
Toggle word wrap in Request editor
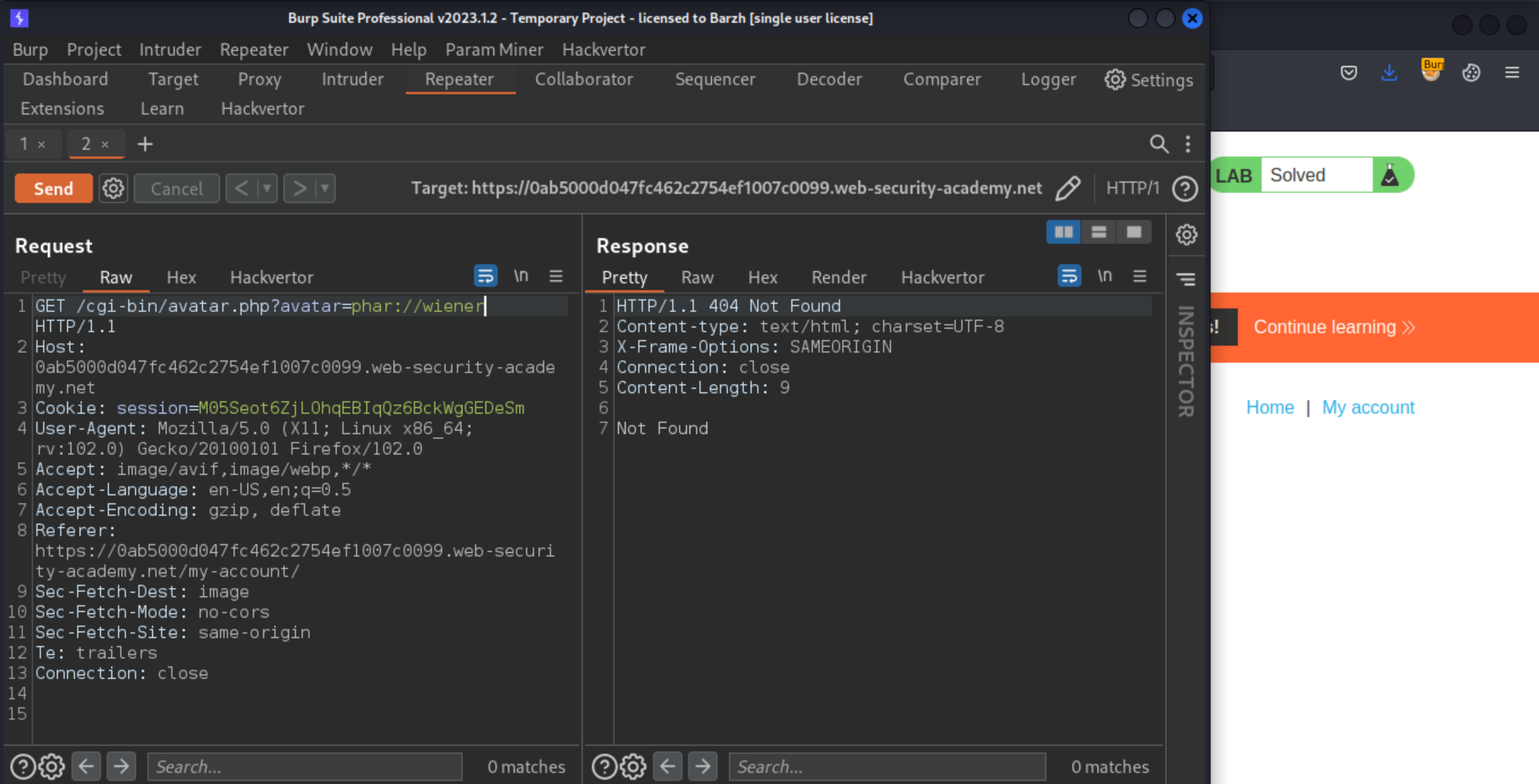tap(486, 276)
